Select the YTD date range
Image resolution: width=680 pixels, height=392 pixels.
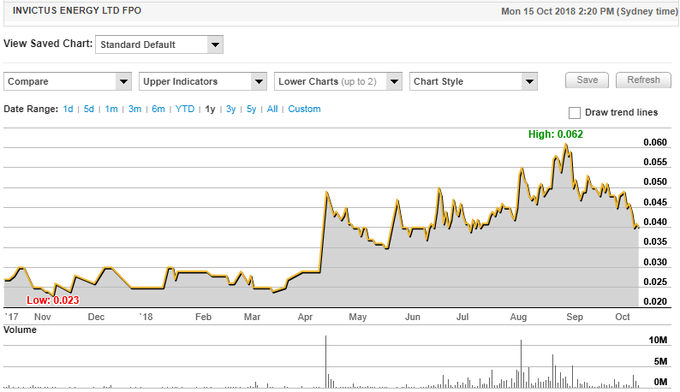pos(185,109)
